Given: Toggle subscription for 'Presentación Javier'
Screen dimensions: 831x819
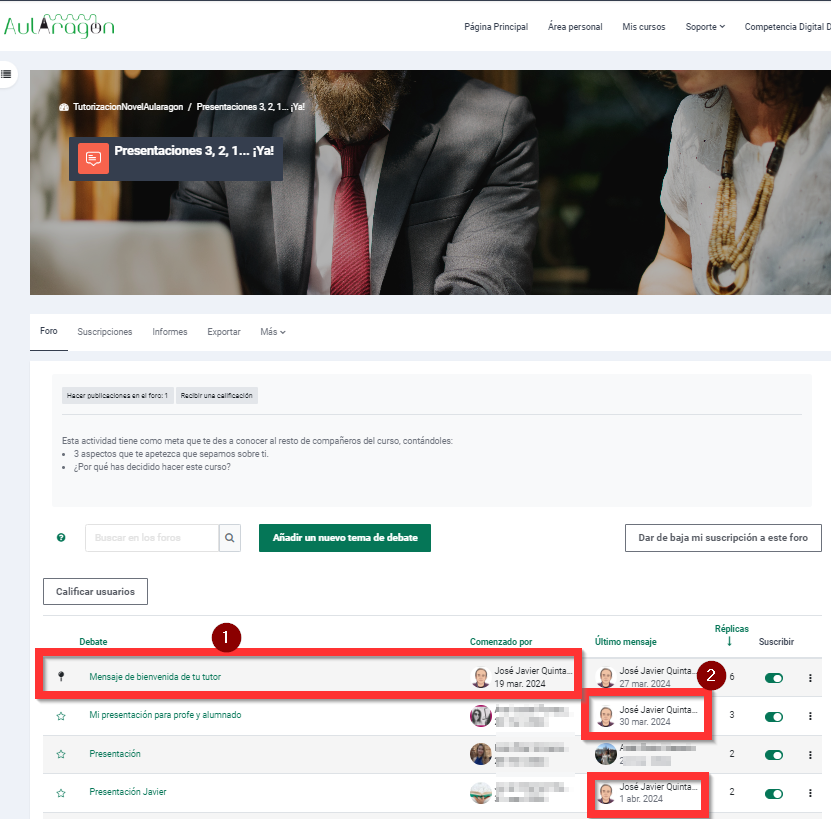Looking at the screenshot, I should click(774, 793).
